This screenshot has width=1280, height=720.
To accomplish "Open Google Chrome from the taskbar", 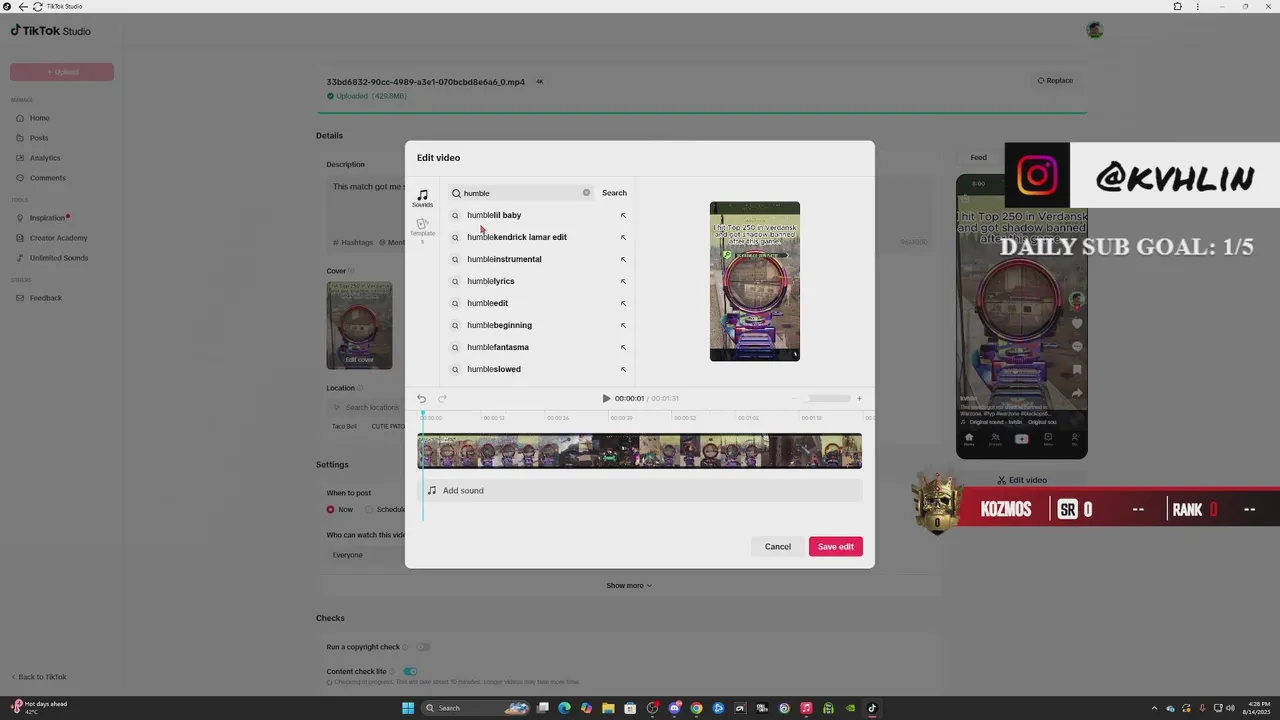I will (696, 708).
